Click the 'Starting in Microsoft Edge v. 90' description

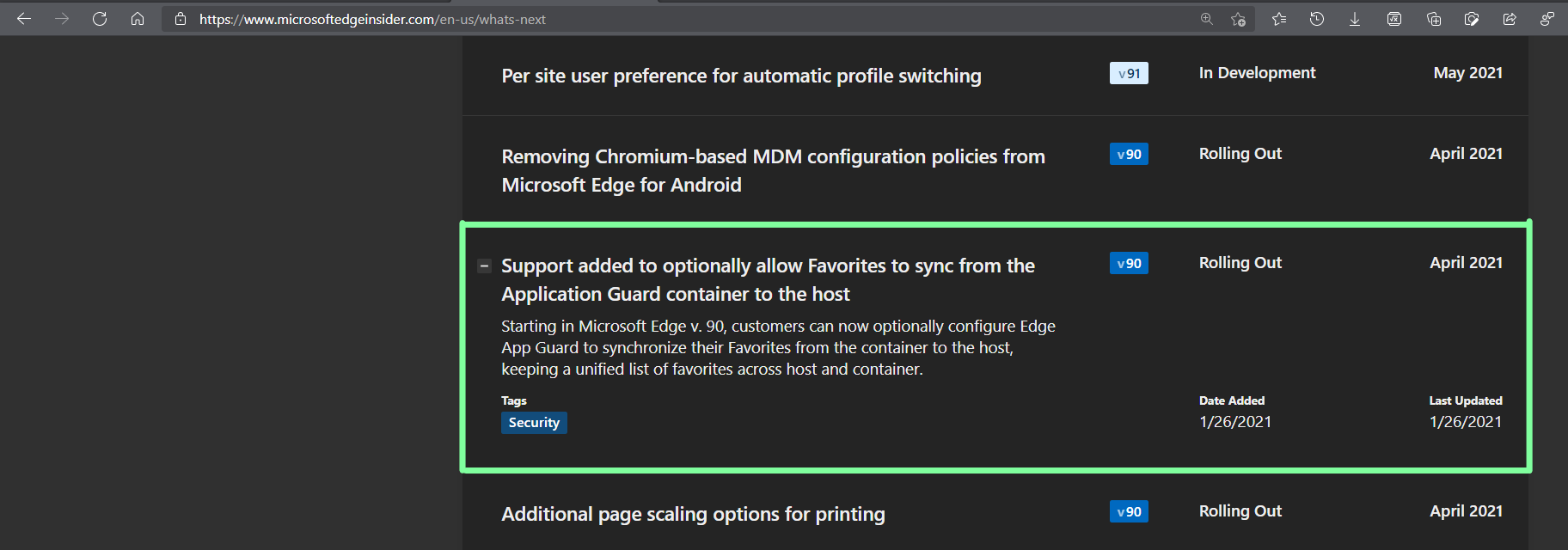778,348
